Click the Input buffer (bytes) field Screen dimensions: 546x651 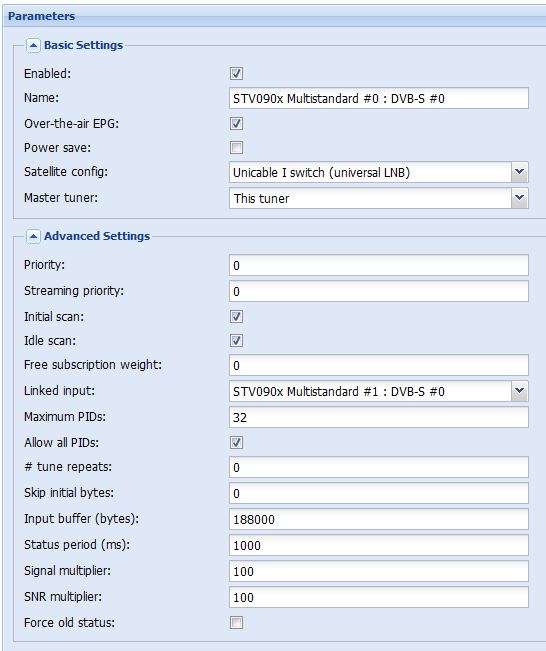(x=379, y=519)
